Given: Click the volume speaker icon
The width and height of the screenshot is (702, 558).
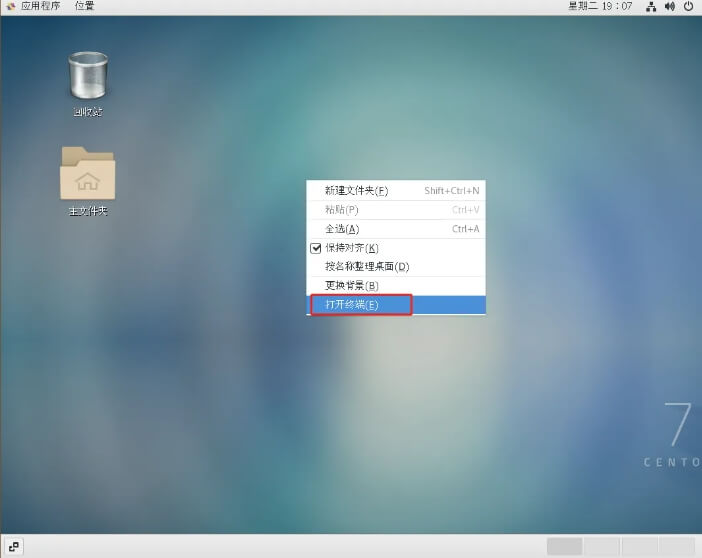Looking at the screenshot, I should pyautogui.click(x=670, y=6).
